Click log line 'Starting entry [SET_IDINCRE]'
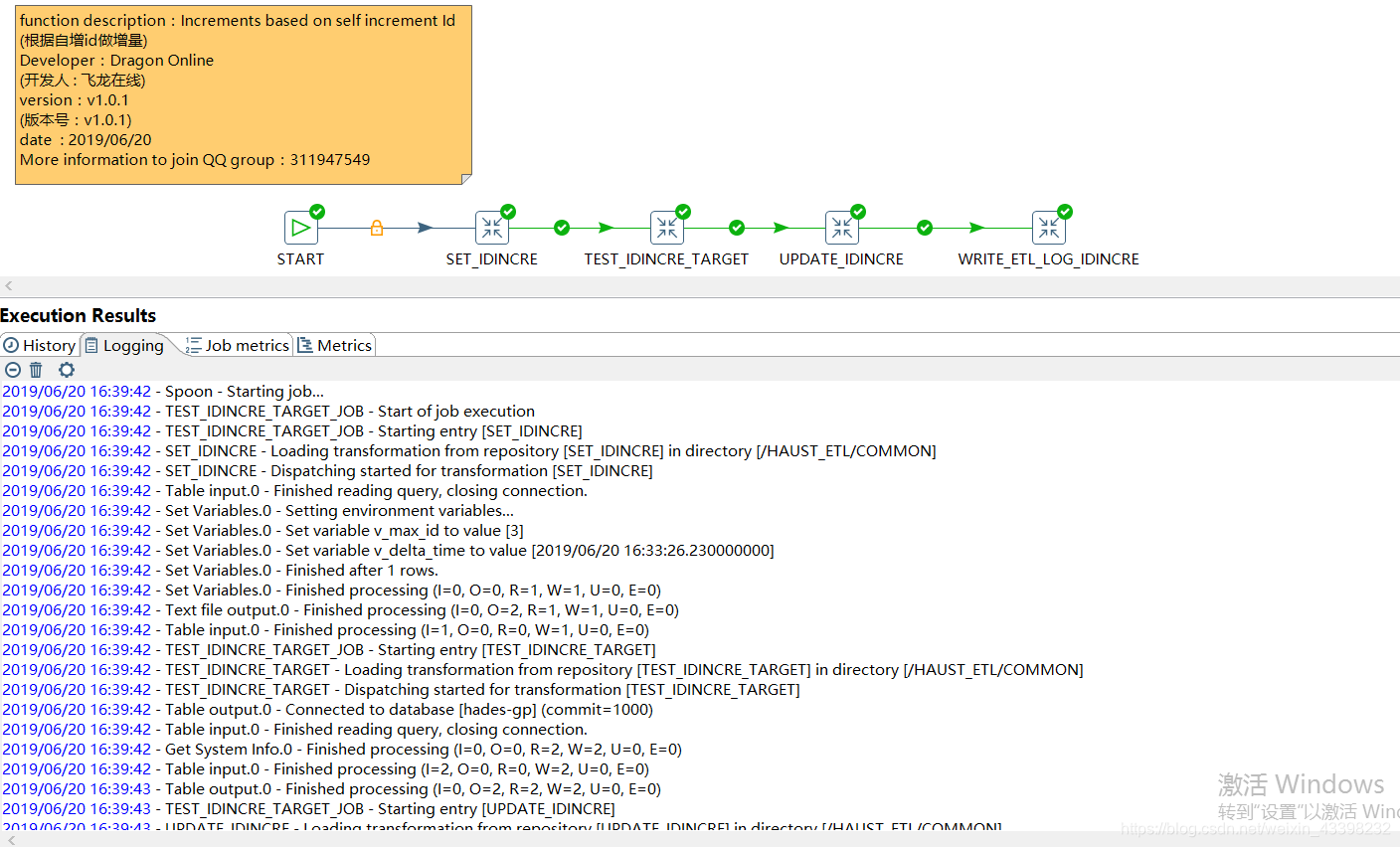The height and width of the screenshot is (847, 1400). [292, 430]
